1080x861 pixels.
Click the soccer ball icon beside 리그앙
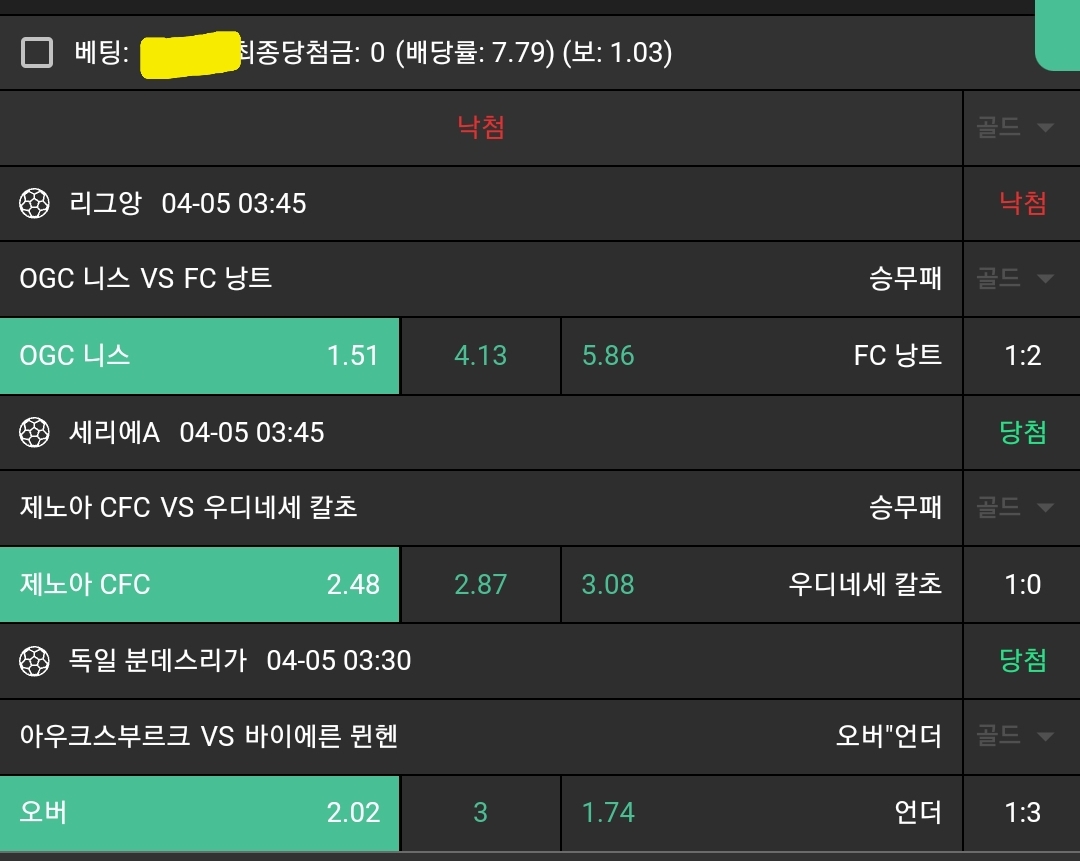(34, 204)
